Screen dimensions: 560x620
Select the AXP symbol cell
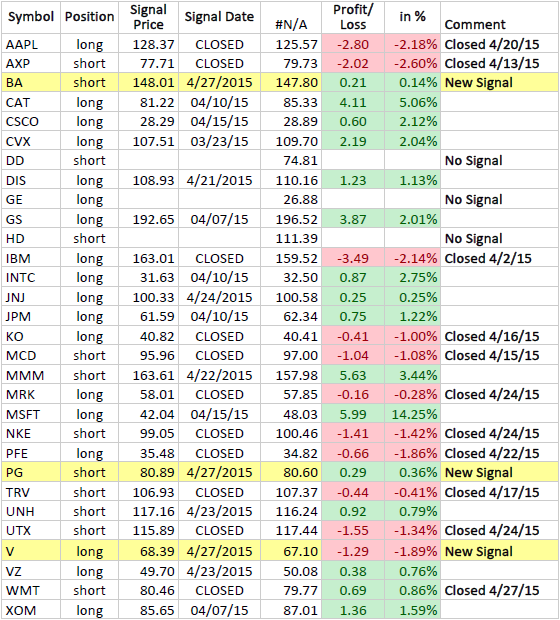(x=31, y=63)
